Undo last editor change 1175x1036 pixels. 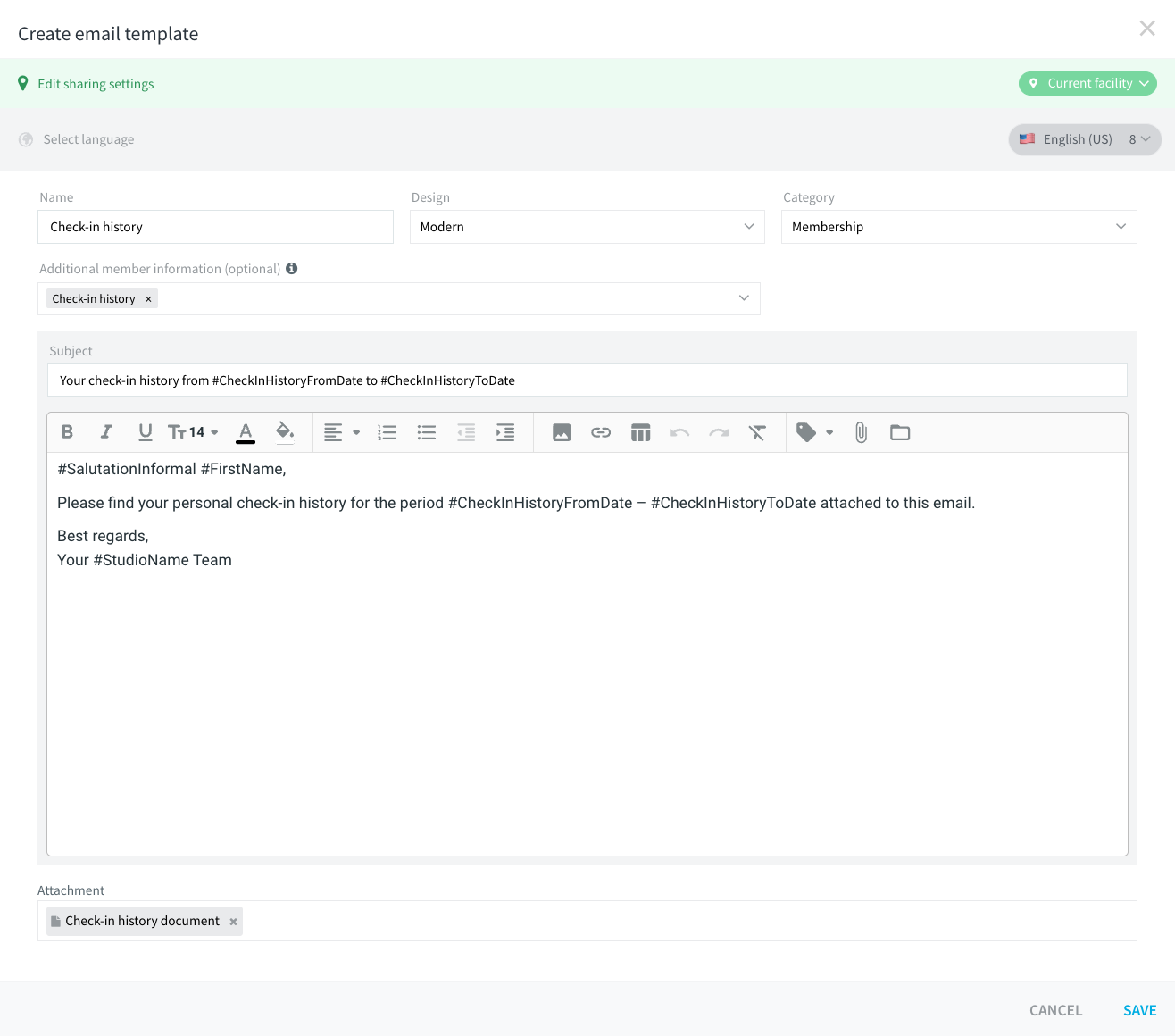point(679,432)
